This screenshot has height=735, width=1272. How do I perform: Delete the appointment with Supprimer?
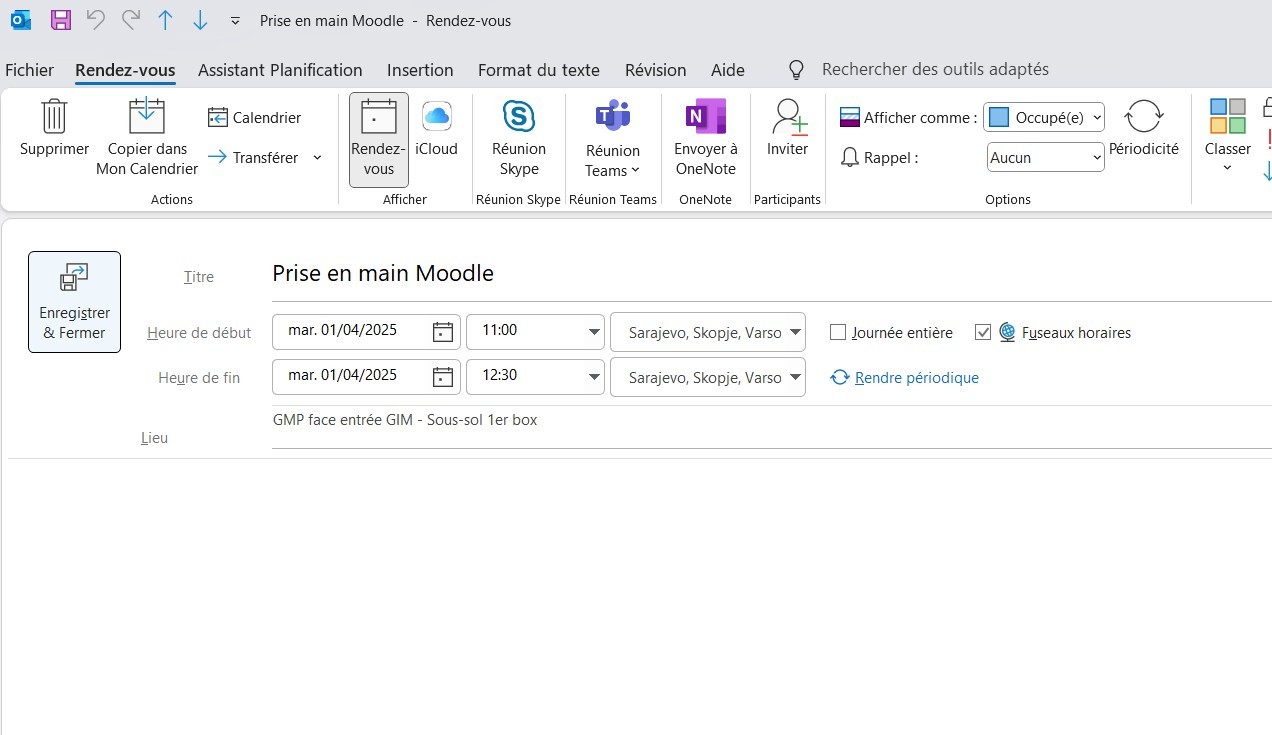click(x=55, y=129)
